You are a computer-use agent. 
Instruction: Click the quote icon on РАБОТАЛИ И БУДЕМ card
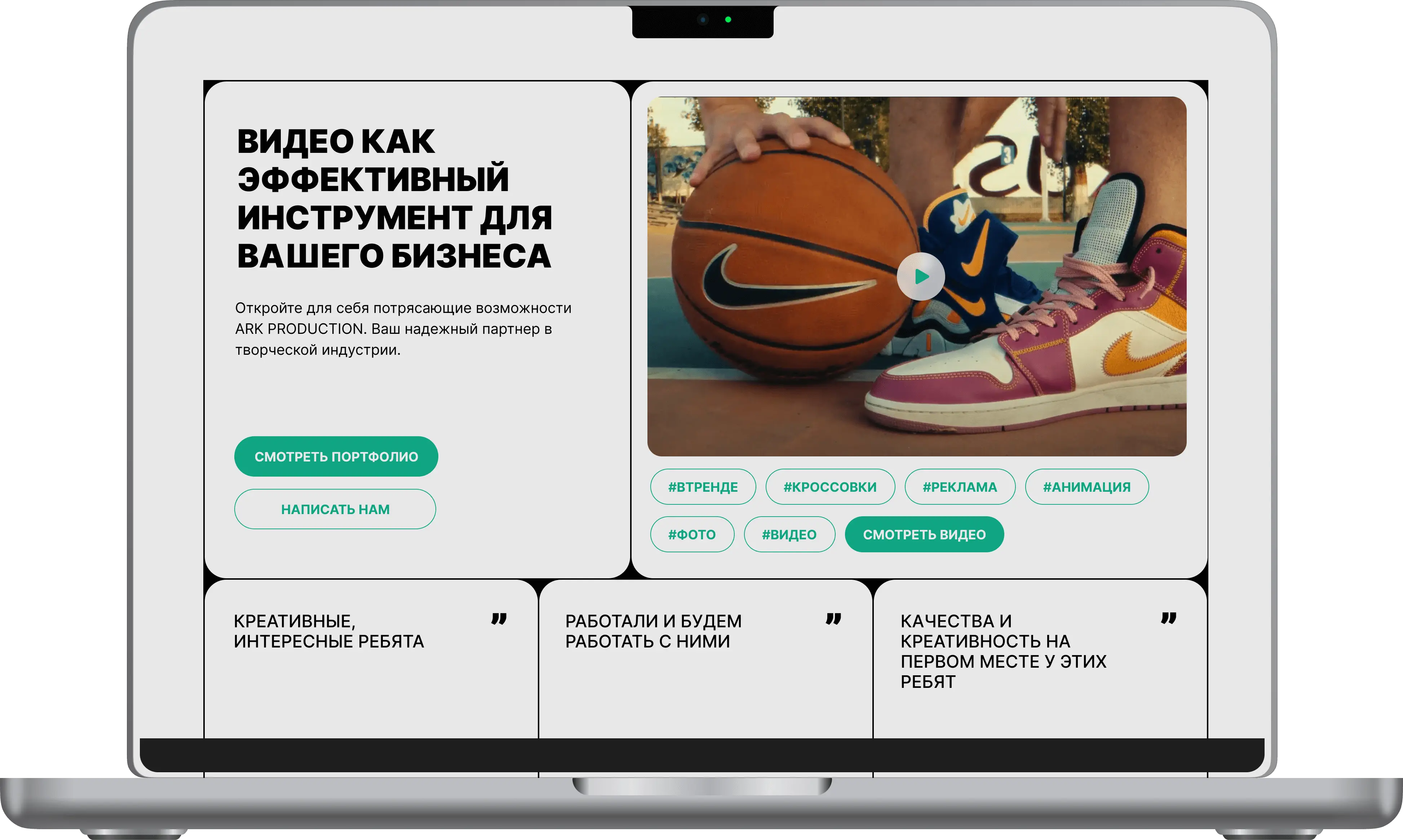833,619
